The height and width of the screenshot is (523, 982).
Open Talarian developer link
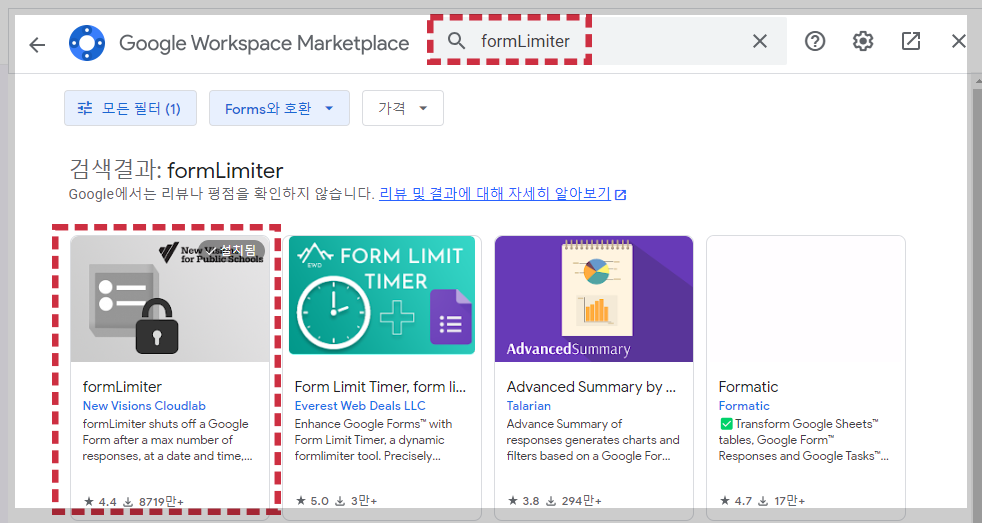point(529,406)
